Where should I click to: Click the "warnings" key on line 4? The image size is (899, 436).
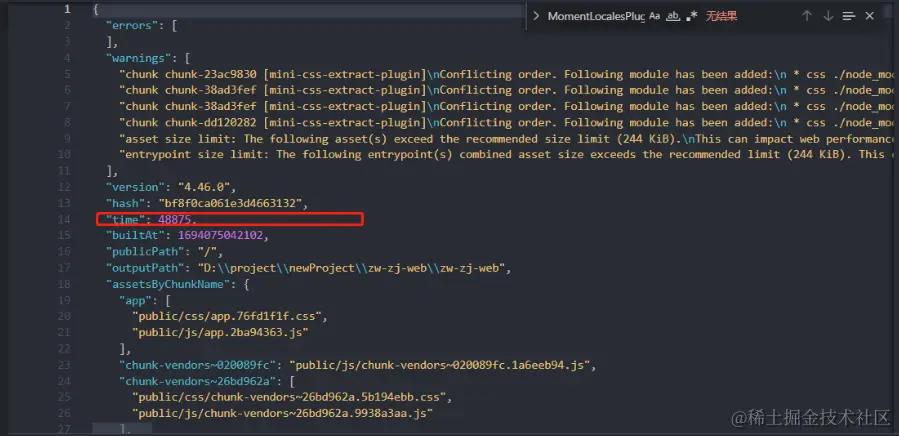pyautogui.click(x=138, y=58)
